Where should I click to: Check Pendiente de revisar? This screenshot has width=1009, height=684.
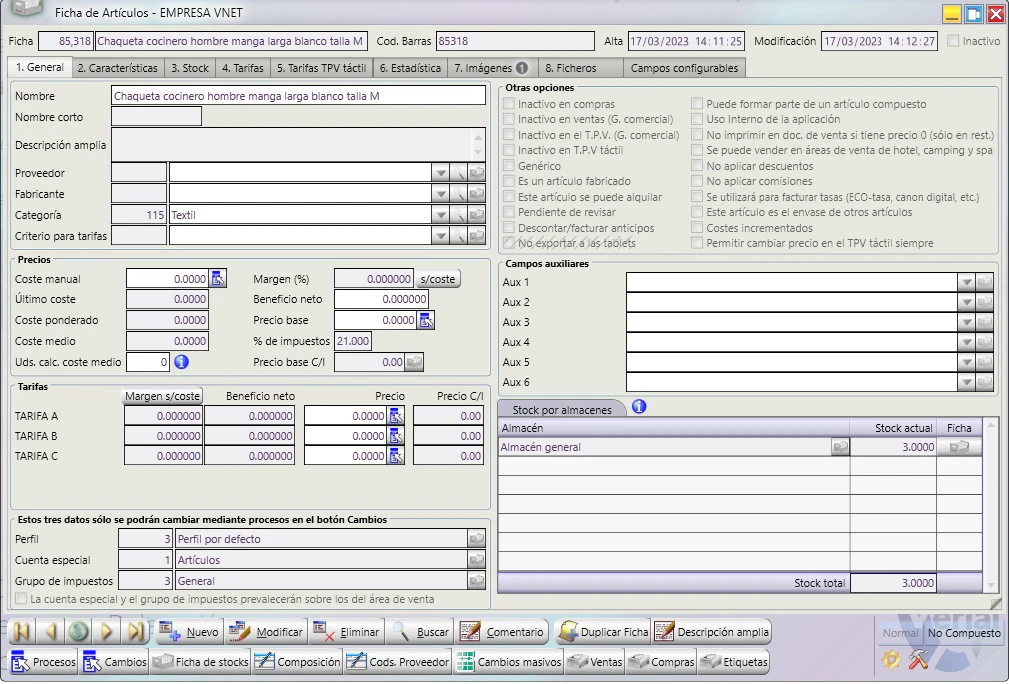(x=509, y=212)
